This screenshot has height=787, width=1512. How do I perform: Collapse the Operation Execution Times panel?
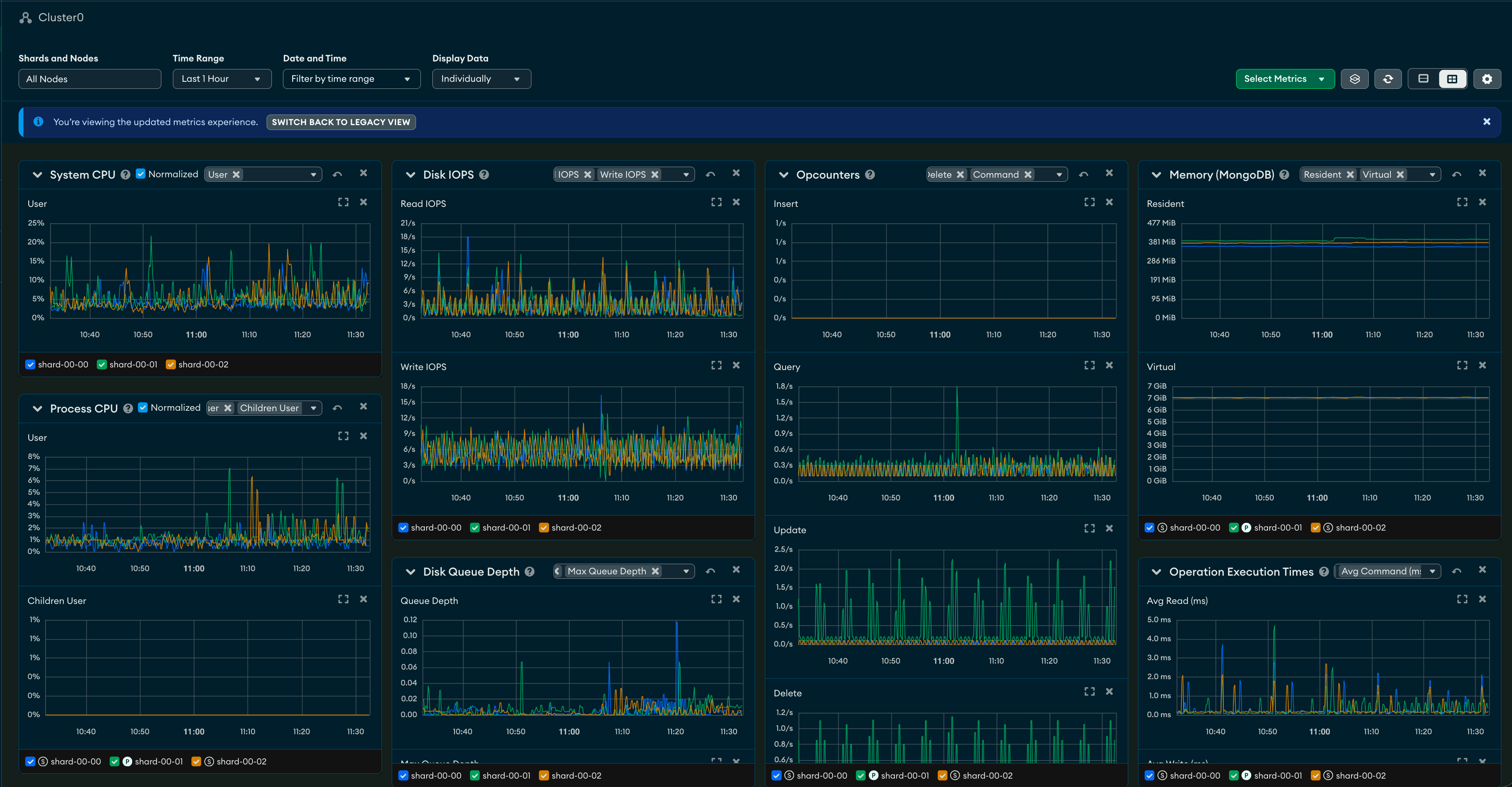tap(1156, 572)
